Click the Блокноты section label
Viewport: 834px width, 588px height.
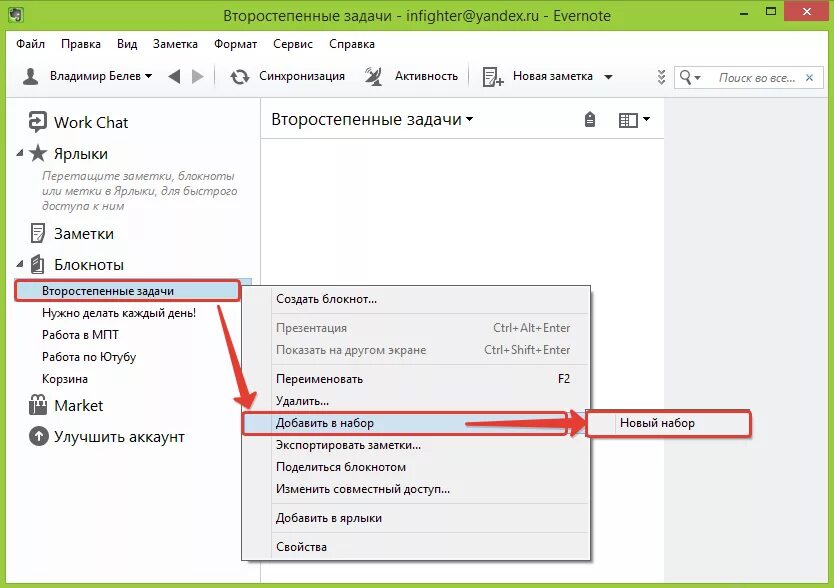pyautogui.click(x=89, y=264)
